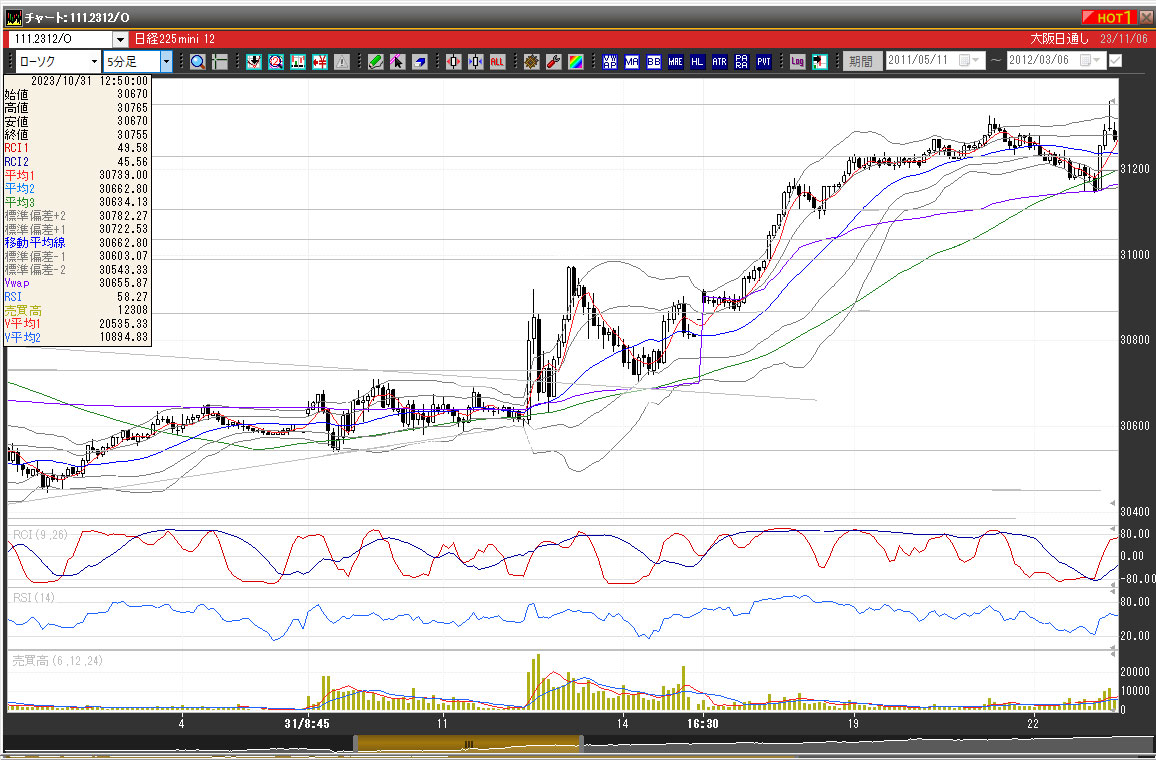Toggle the PARA parabolic indicator
The height and width of the screenshot is (760, 1156).
click(742, 62)
